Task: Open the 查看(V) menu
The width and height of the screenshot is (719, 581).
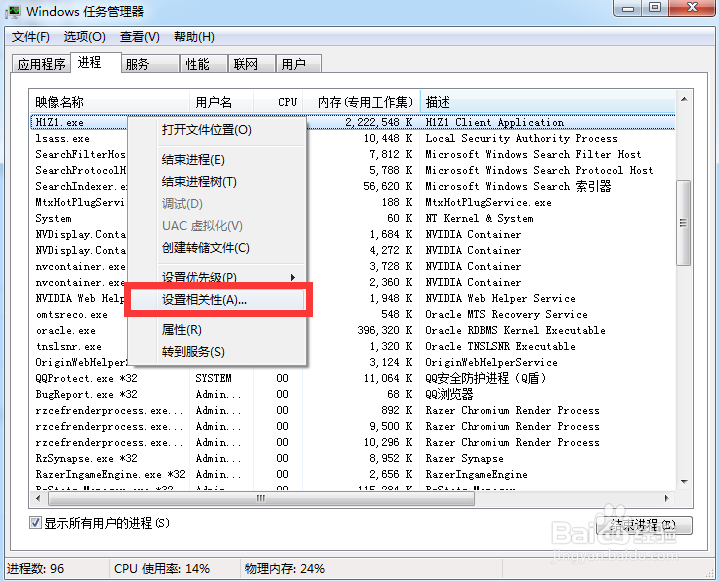Action: [x=139, y=37]
